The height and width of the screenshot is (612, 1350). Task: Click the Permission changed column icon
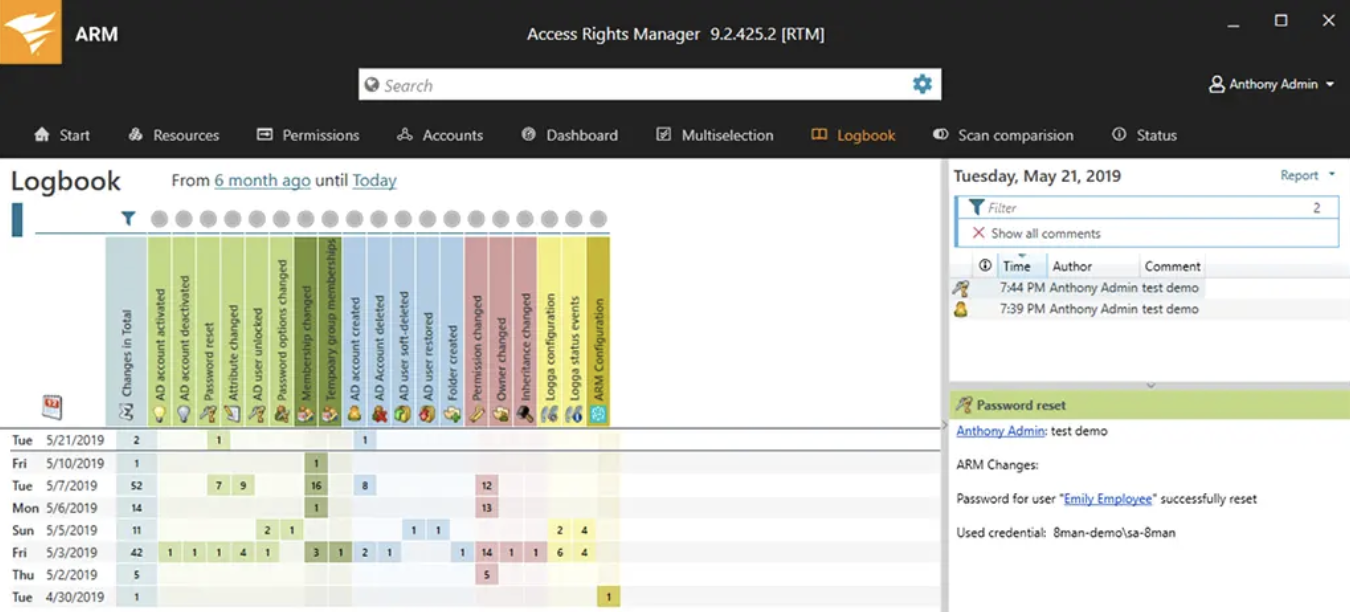[x=476, y=413]
